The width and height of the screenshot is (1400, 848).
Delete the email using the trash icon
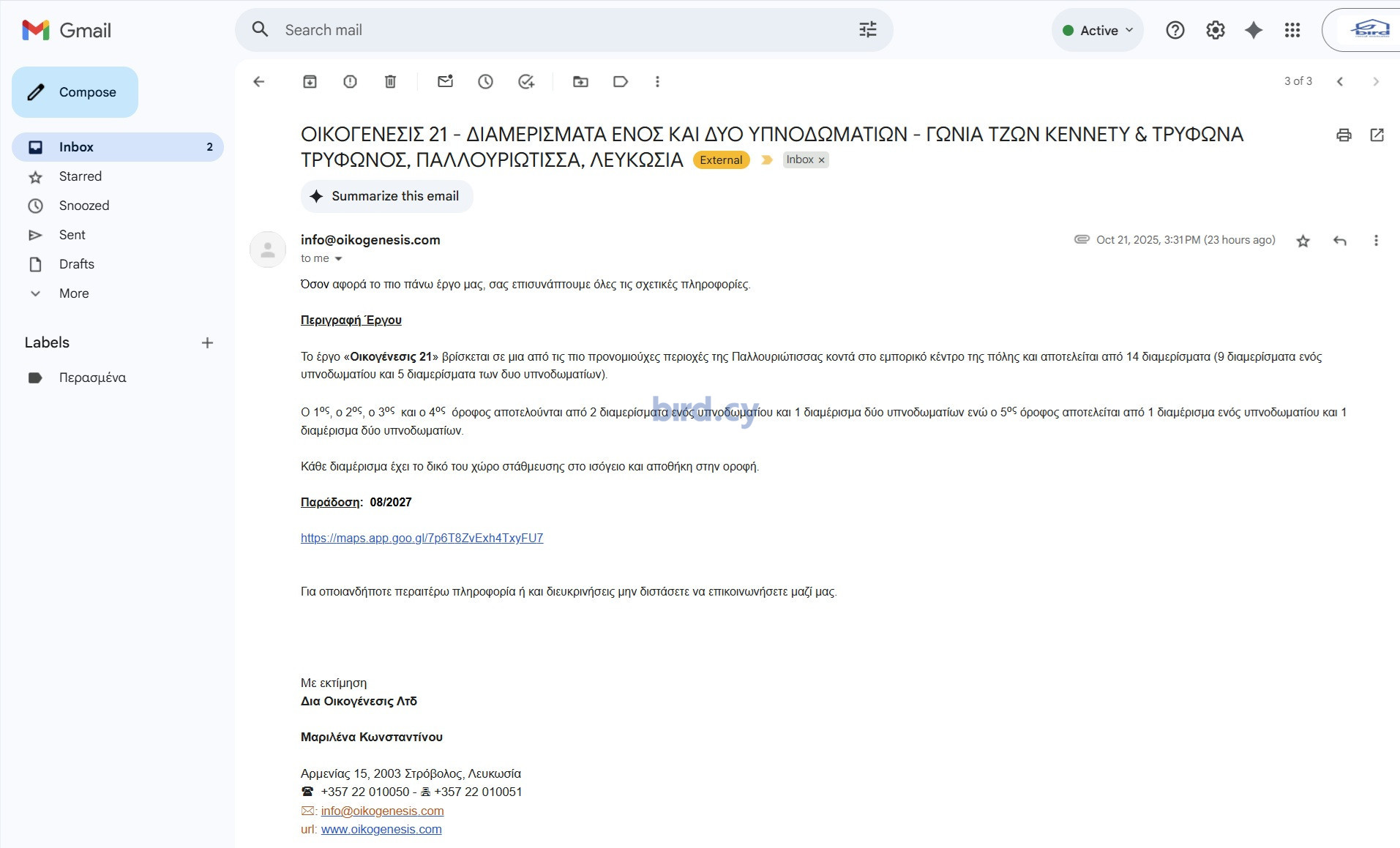(x=390, y=82)
